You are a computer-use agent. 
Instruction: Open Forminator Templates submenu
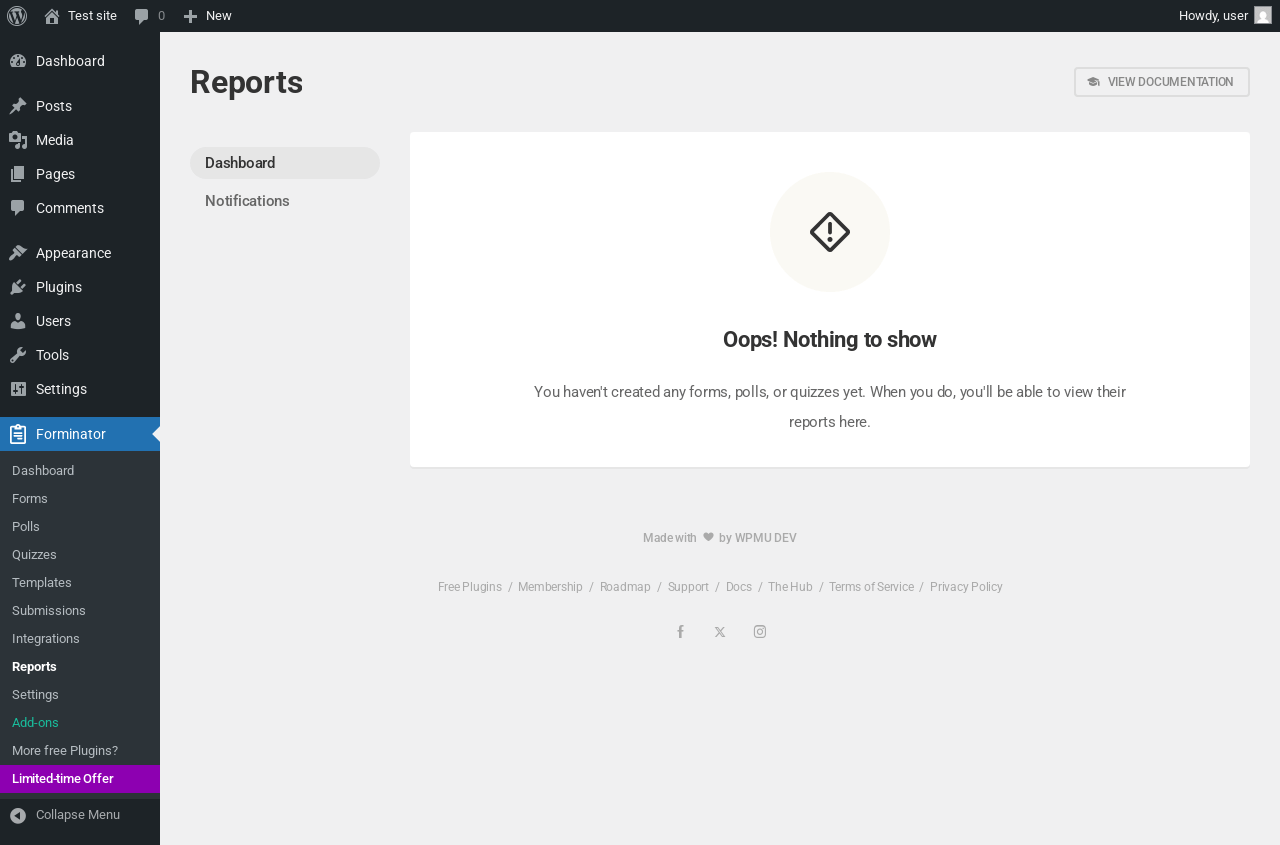coord(80,583)
